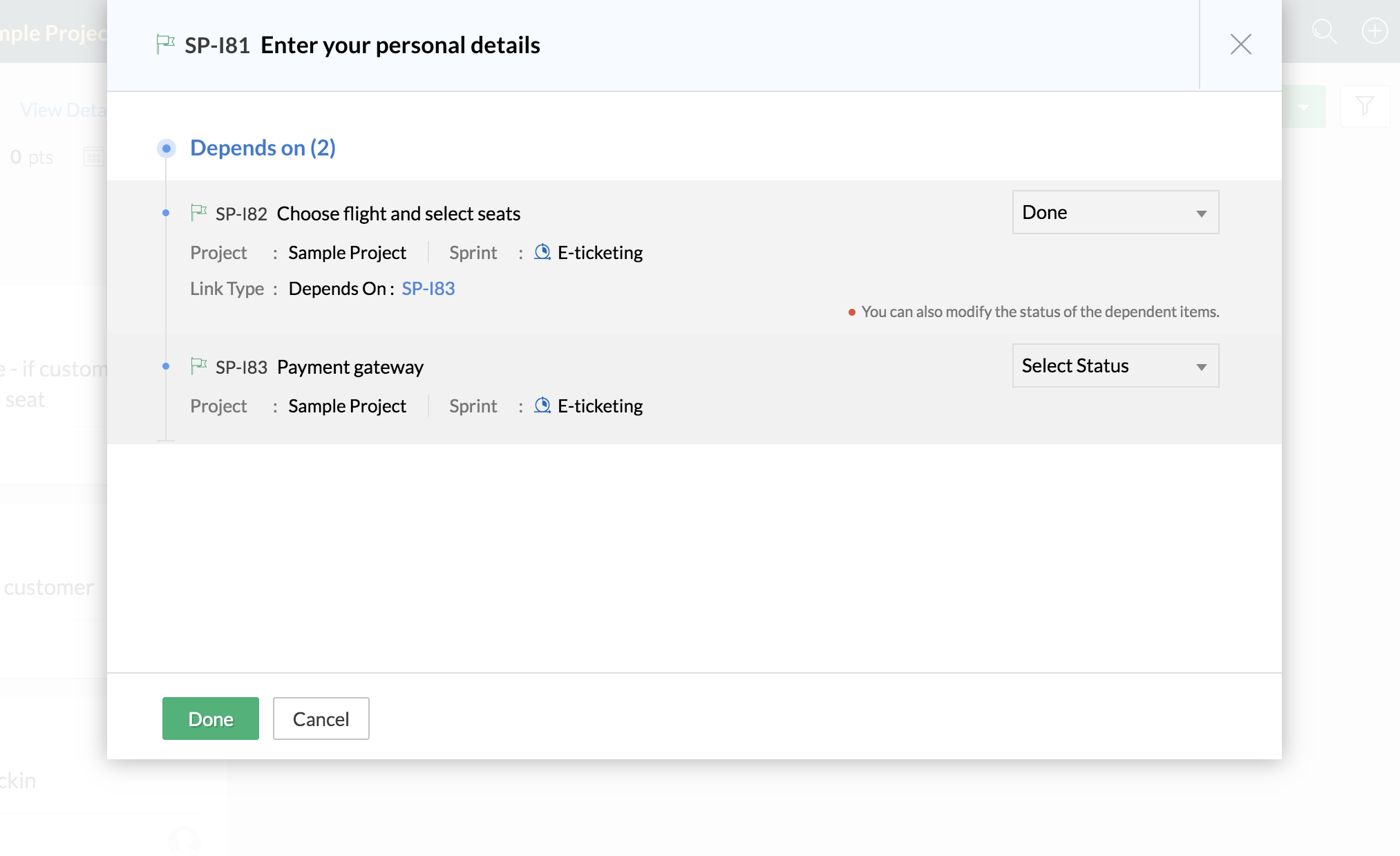This screenshot has width=1400, height=856.
Task: Click E-ticketing sprint name for SP-I82
Action: (x=600, y=252)
